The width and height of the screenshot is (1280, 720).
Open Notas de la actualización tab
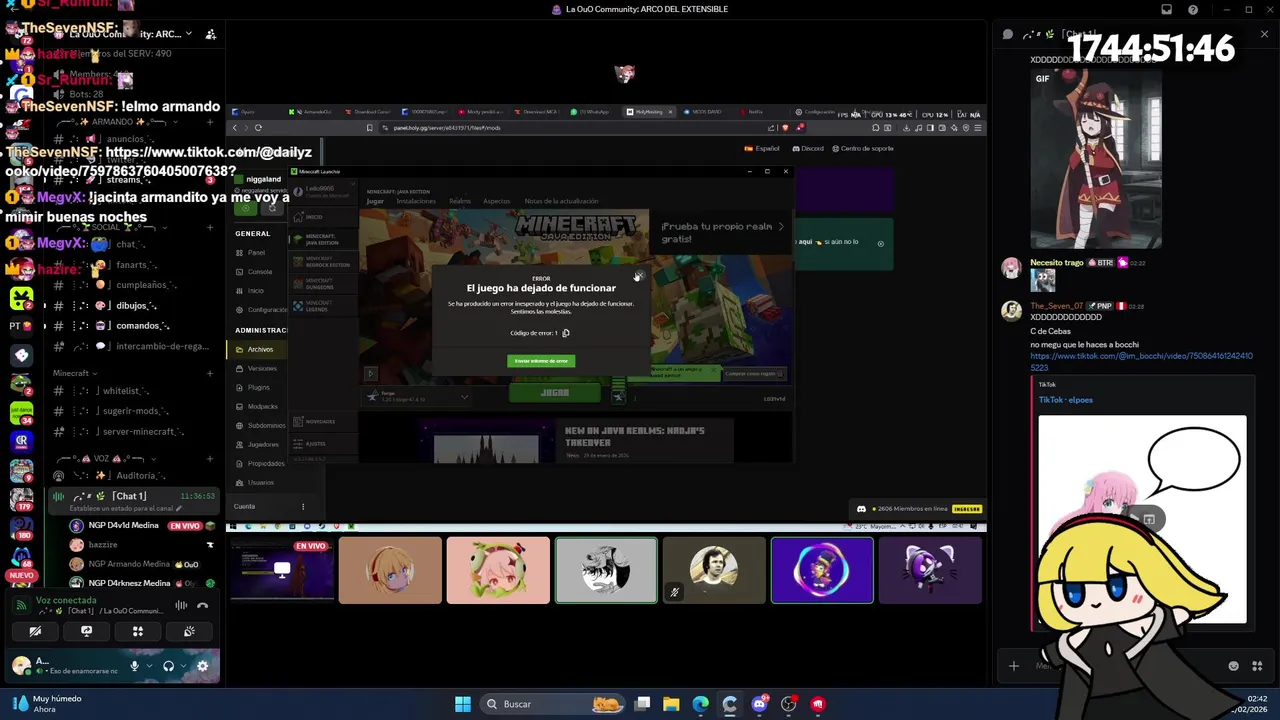point(561,201)
